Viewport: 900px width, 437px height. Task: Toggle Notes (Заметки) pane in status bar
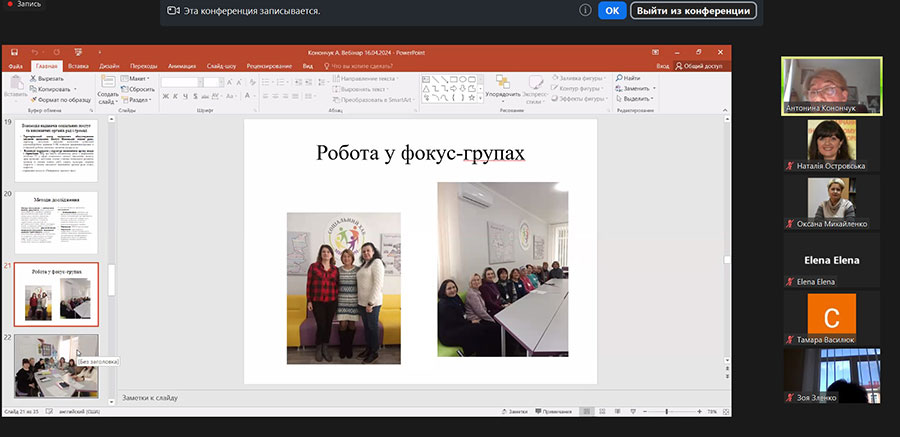515,411
